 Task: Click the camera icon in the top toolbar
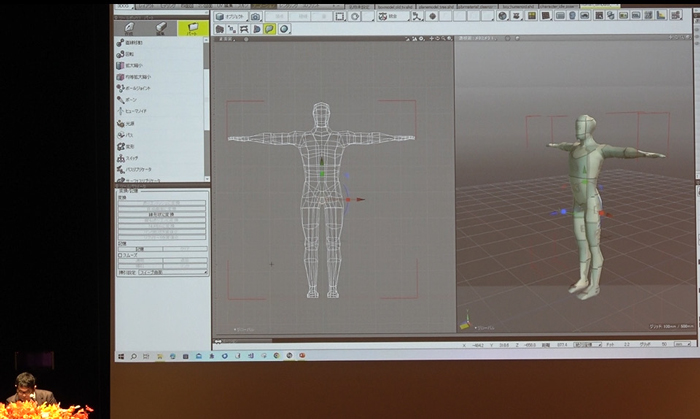(256, 17)
